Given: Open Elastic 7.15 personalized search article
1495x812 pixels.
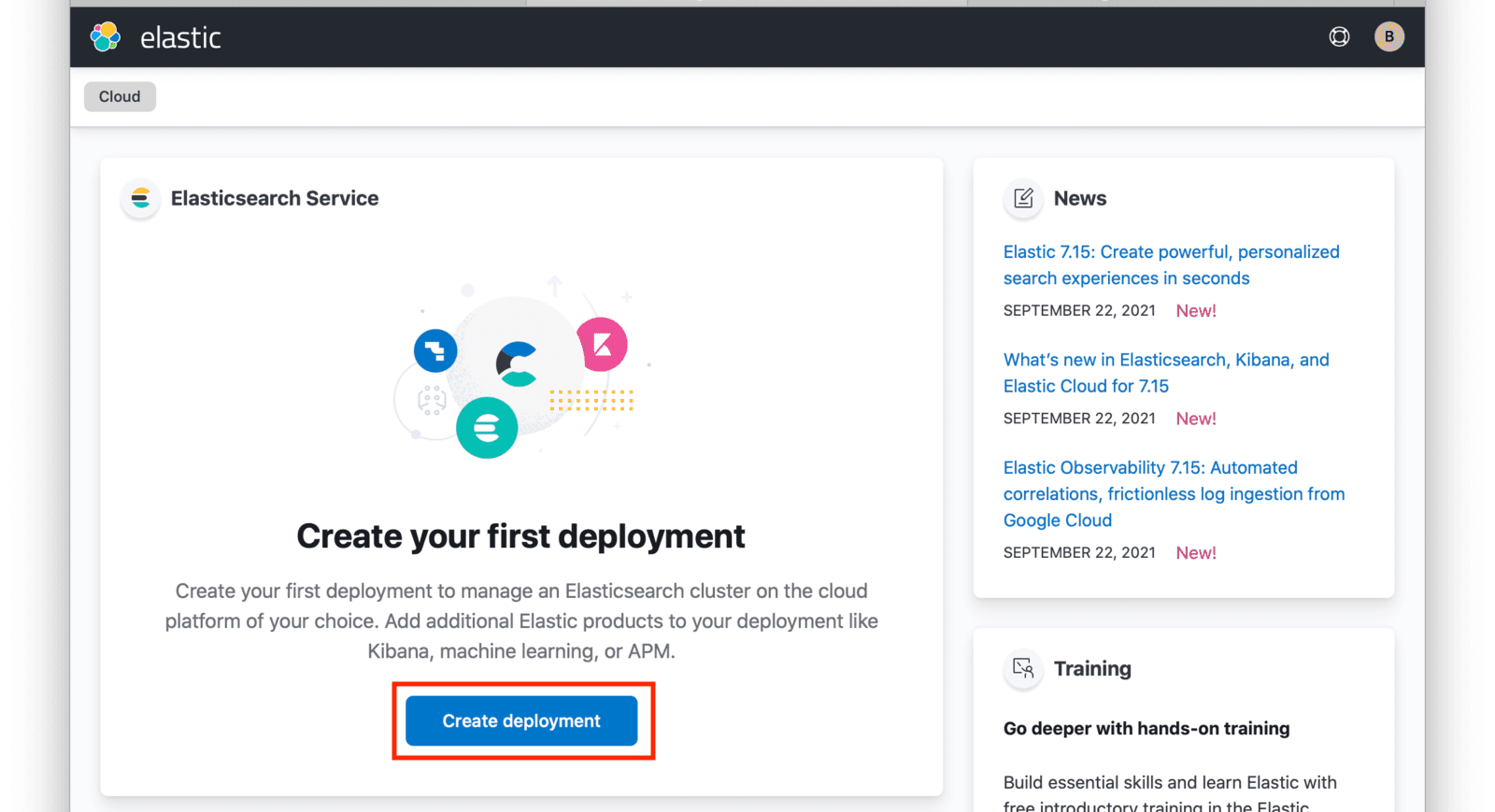Looking at the screenshot, I should (1172, 264).
